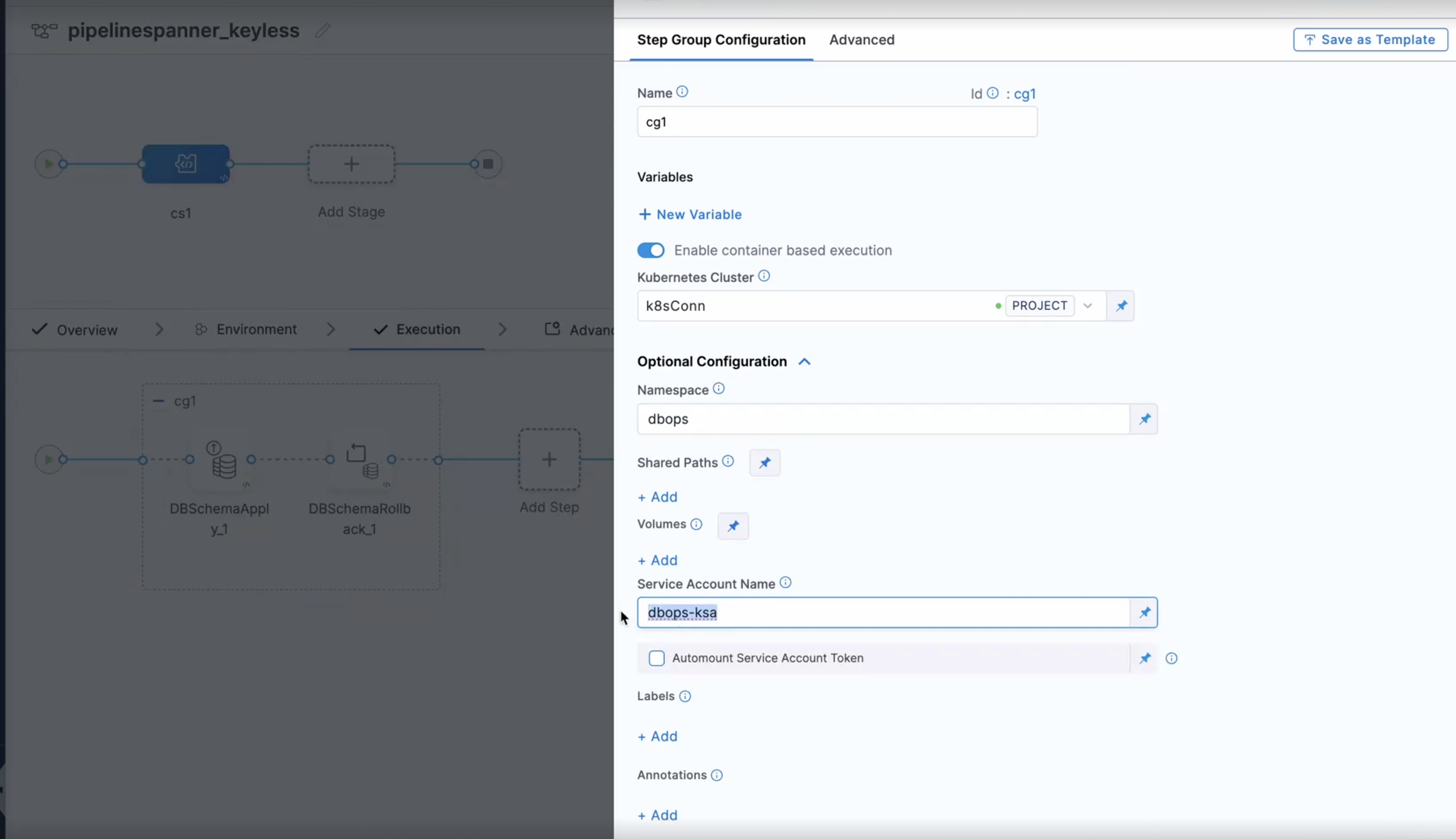Click the Service Account Name info icon

coord(785,583)
